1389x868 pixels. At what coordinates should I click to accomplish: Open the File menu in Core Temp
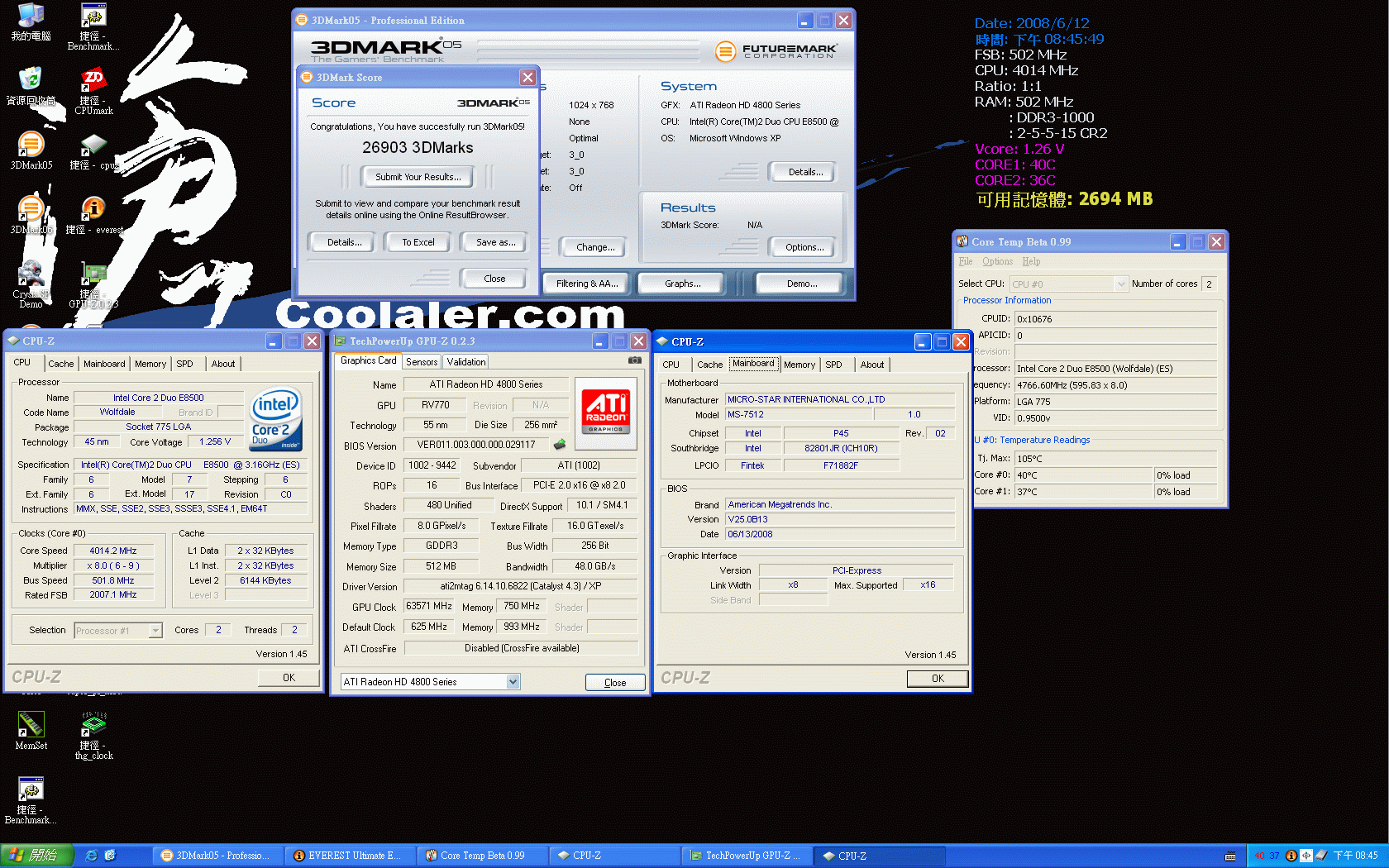point(965,261)
